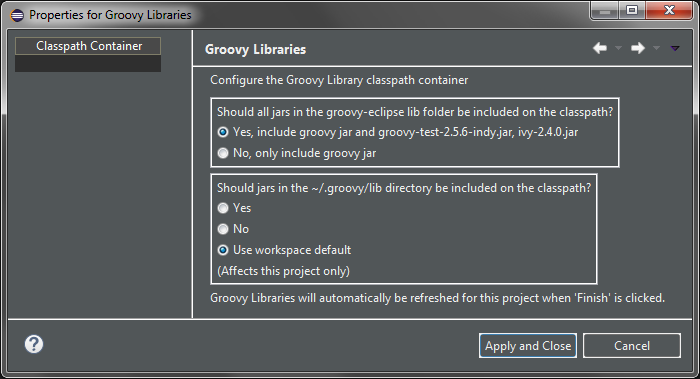Open the purple view menu triangle
The height and width of the screenshot is (379, 700).
pos(675,48)
